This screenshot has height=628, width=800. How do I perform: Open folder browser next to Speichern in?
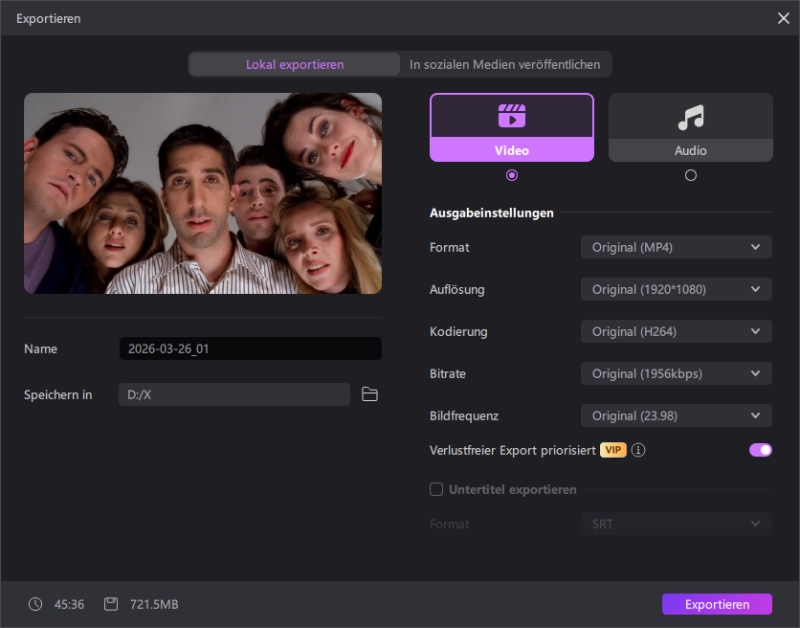point(370,395)
